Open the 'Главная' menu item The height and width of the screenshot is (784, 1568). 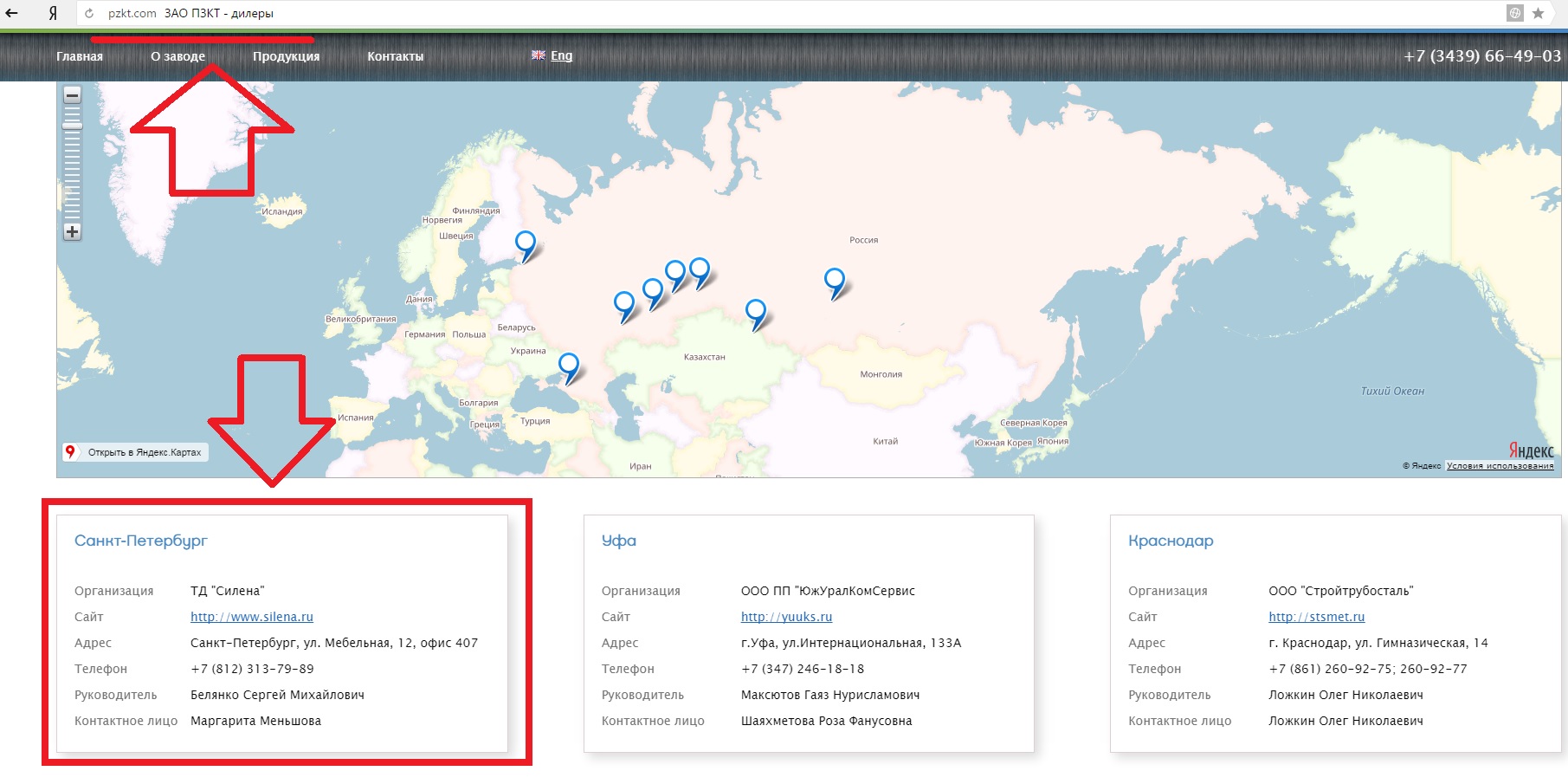click(x=80, y=56)
